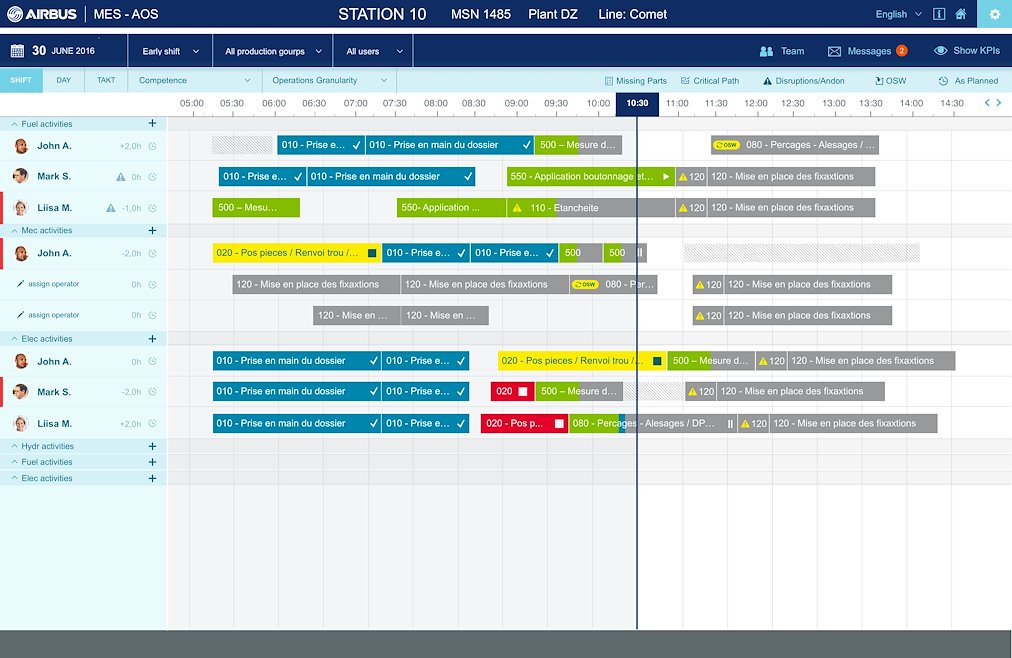
Task: Open the settings gear in the header
Action: [x=995, y=14]
